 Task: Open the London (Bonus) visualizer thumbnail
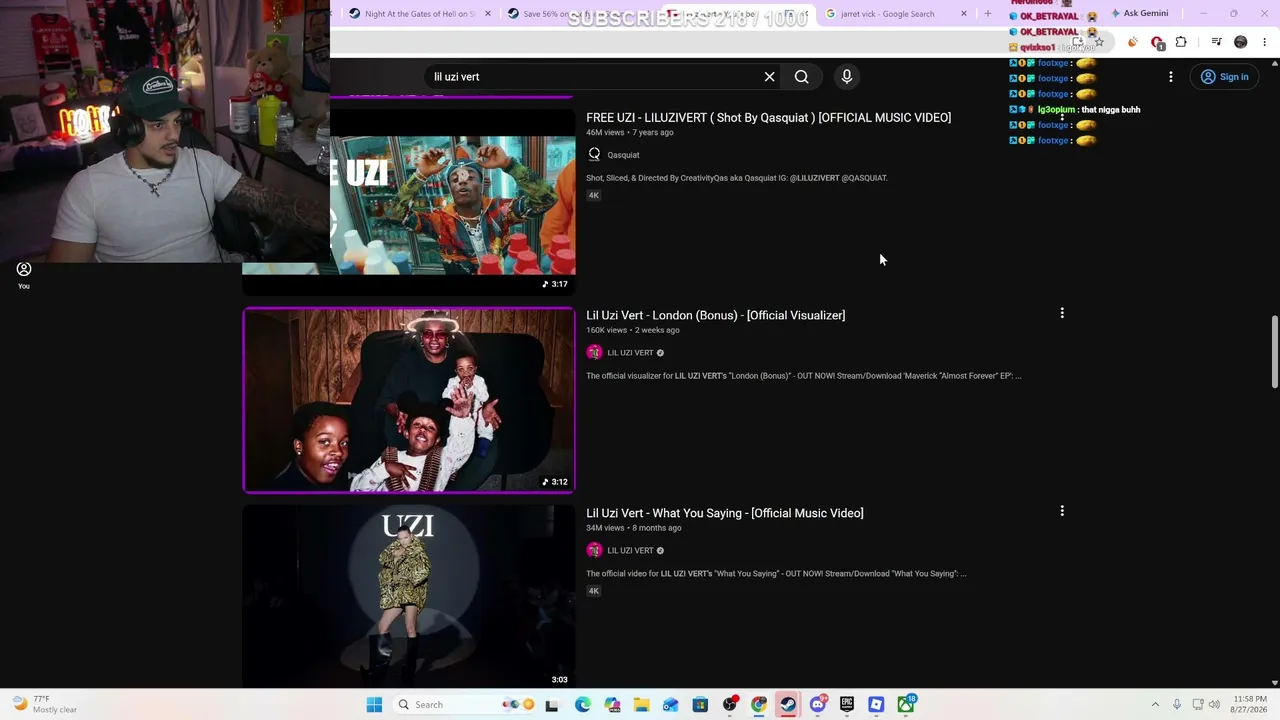[x=409, y=400]
